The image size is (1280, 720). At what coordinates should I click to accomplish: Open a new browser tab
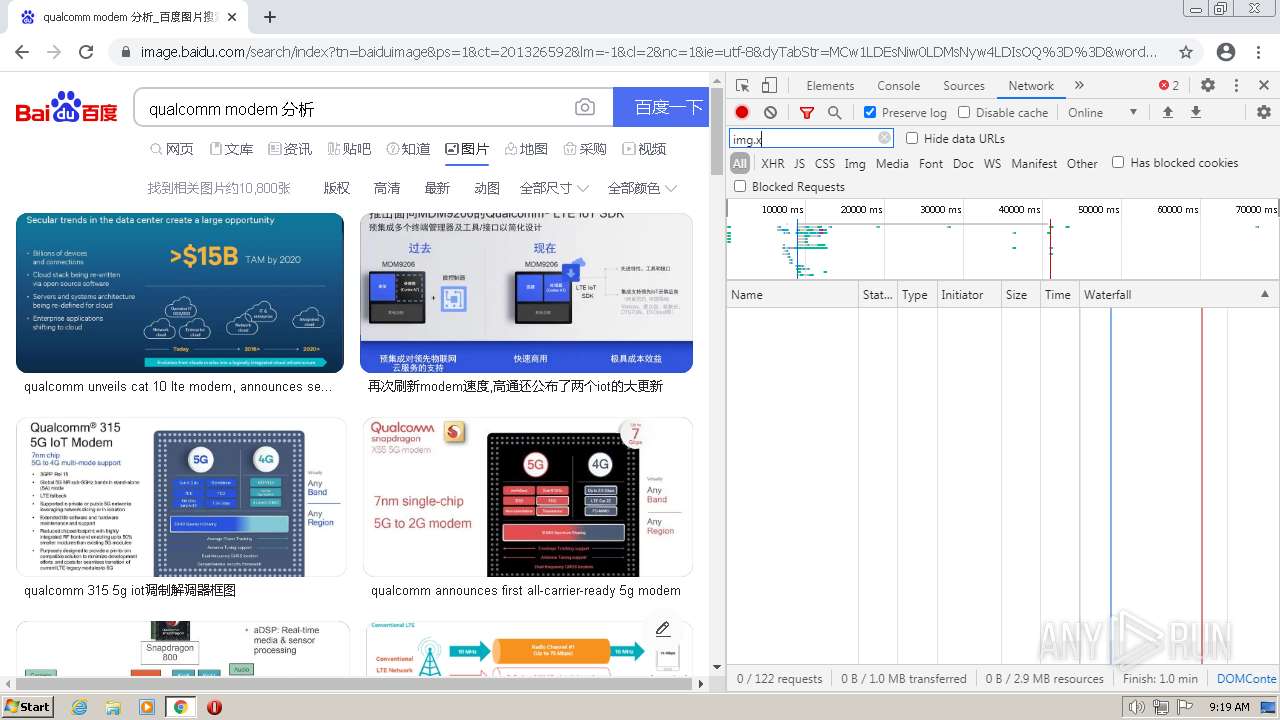(270, 17)
